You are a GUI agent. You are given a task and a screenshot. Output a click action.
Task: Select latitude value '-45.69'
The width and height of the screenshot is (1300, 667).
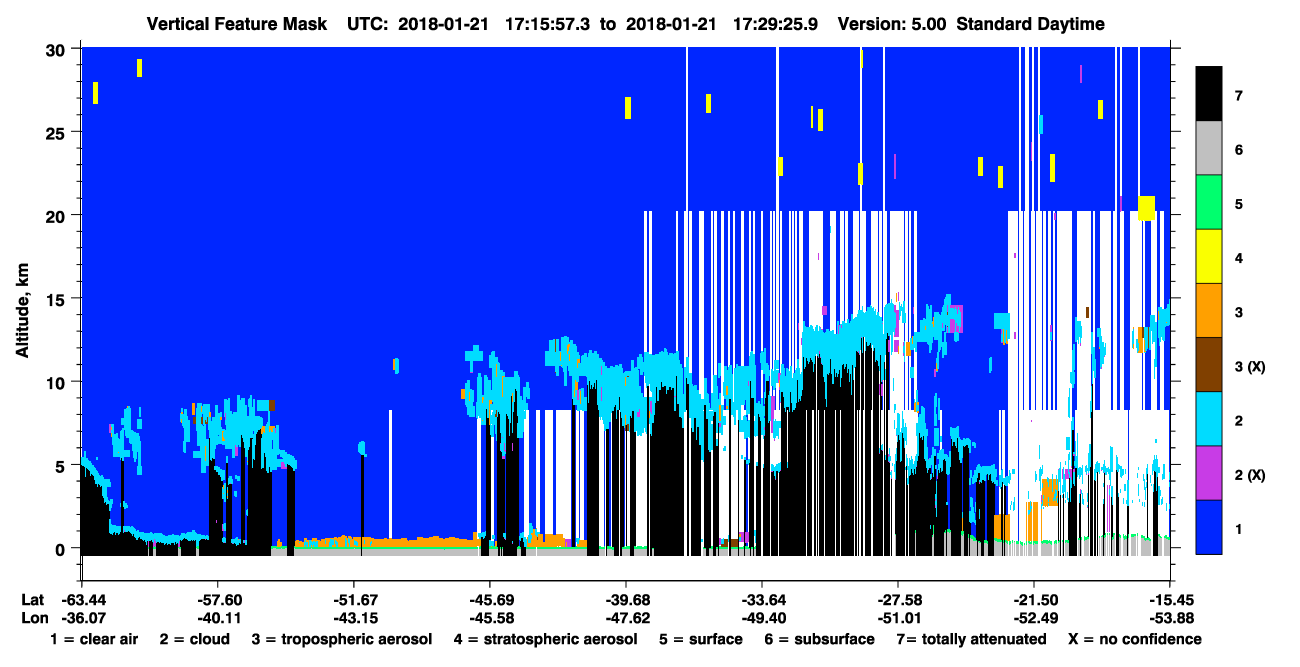click(490, 599)
